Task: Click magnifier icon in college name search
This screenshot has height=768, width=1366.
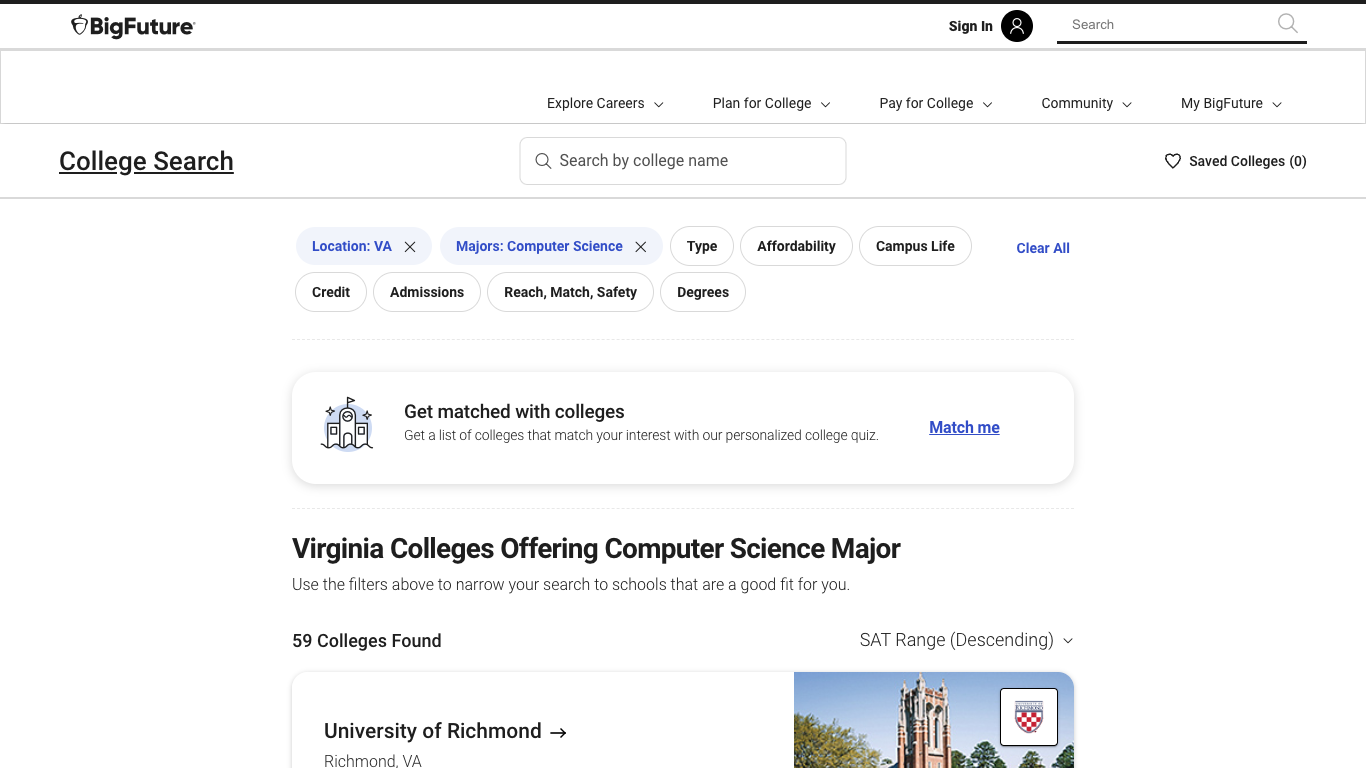Action: point(543,161)
